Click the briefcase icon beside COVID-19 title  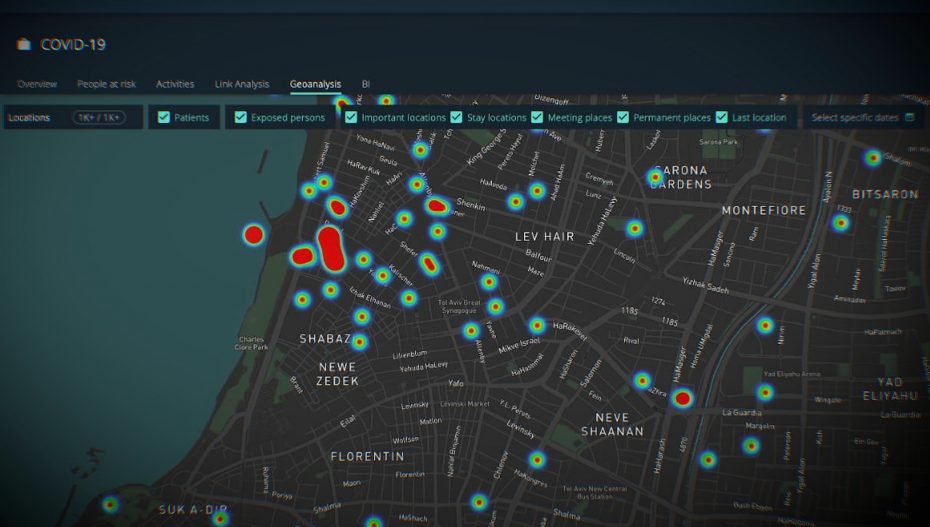(24, 45)
